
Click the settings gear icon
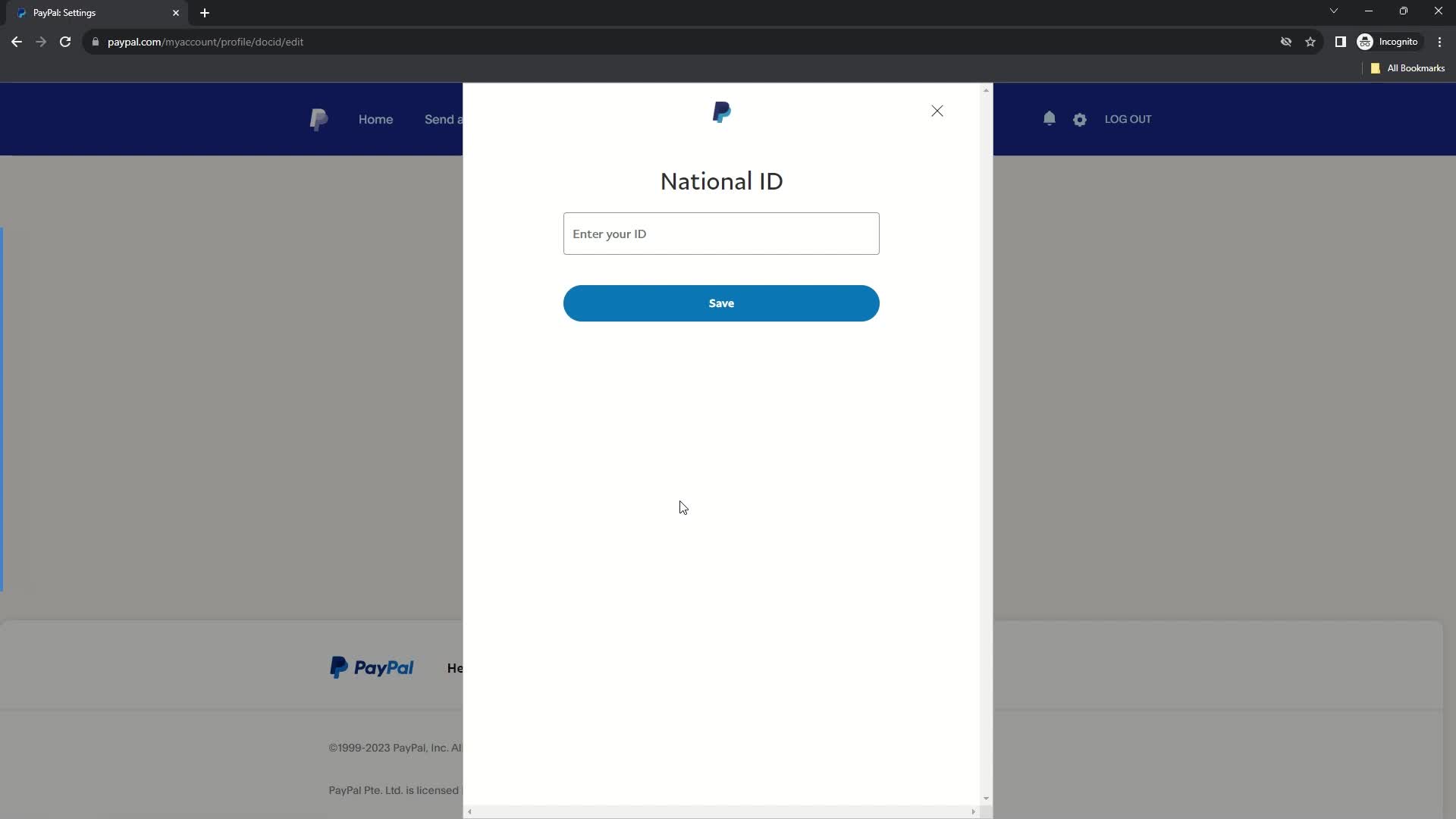tap(1080, 119)
